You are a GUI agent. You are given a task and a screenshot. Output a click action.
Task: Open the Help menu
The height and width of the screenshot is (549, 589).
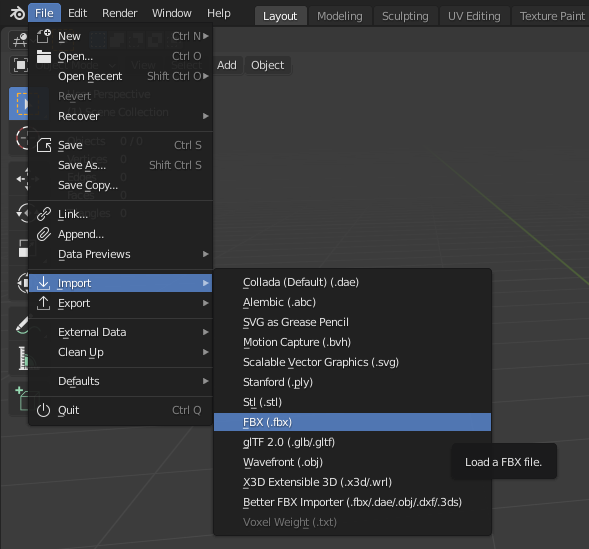(x=219, y=14)
